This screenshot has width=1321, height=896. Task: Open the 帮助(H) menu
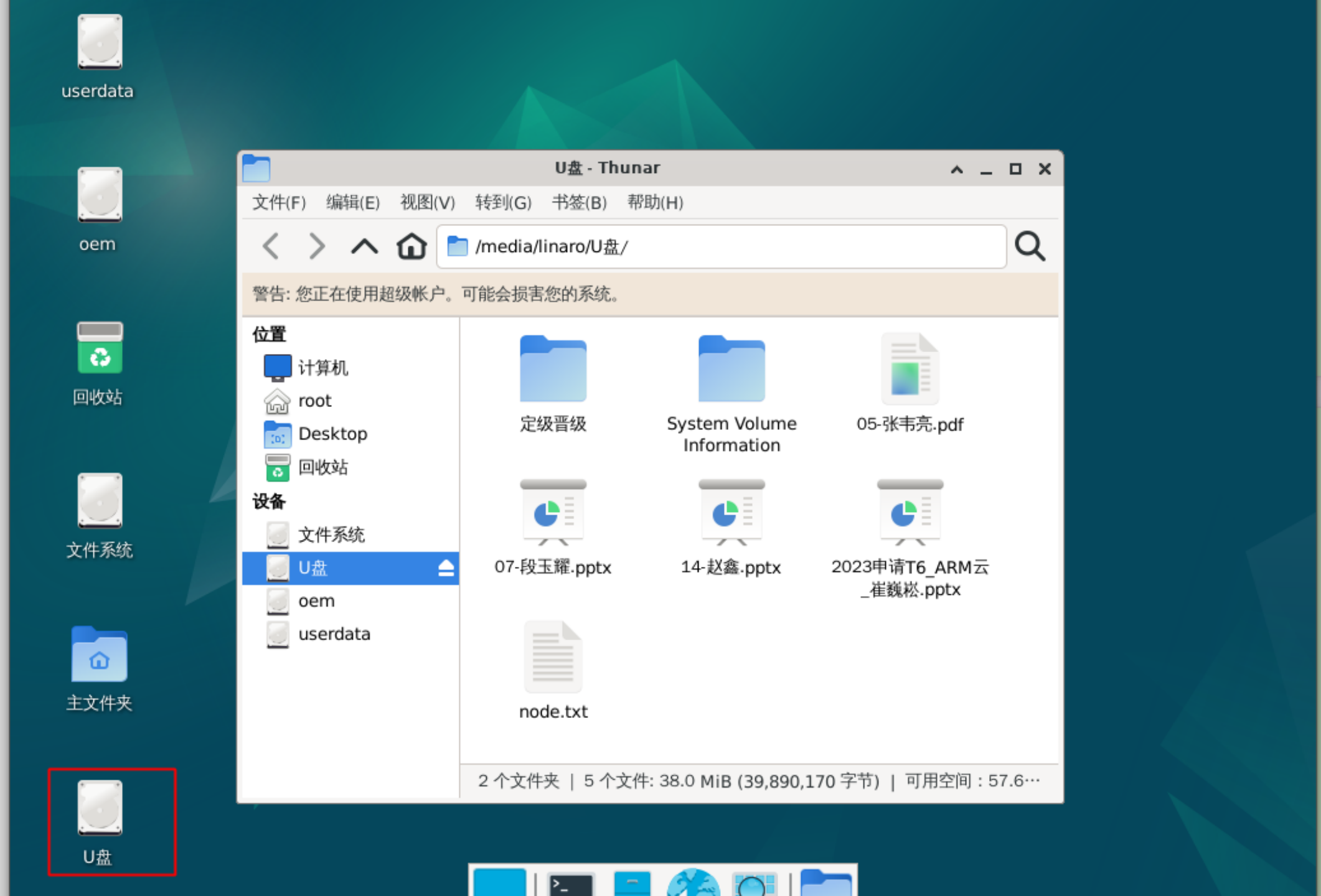(655, 202)
